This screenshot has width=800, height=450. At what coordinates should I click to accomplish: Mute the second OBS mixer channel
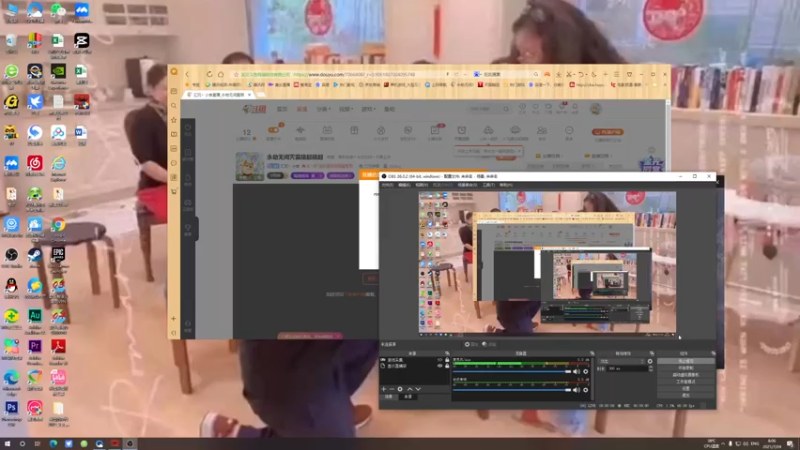pos(577,390)
